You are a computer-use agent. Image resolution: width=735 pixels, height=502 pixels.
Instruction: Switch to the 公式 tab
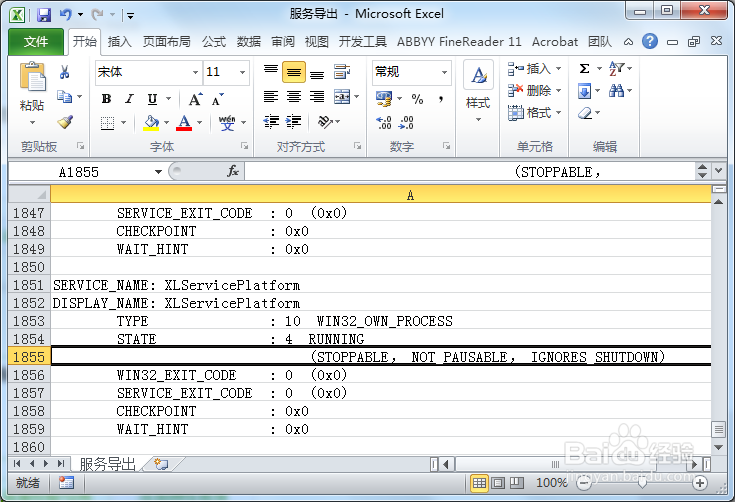[214, 42]
